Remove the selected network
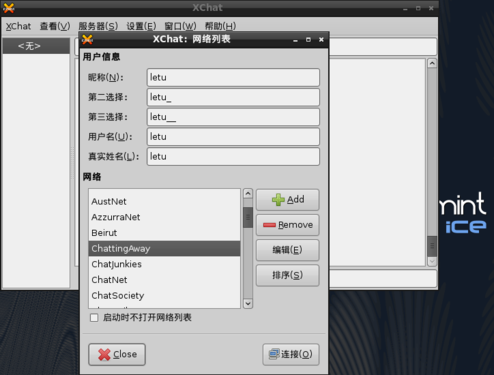494x375 pixels. tap(288, 225)
